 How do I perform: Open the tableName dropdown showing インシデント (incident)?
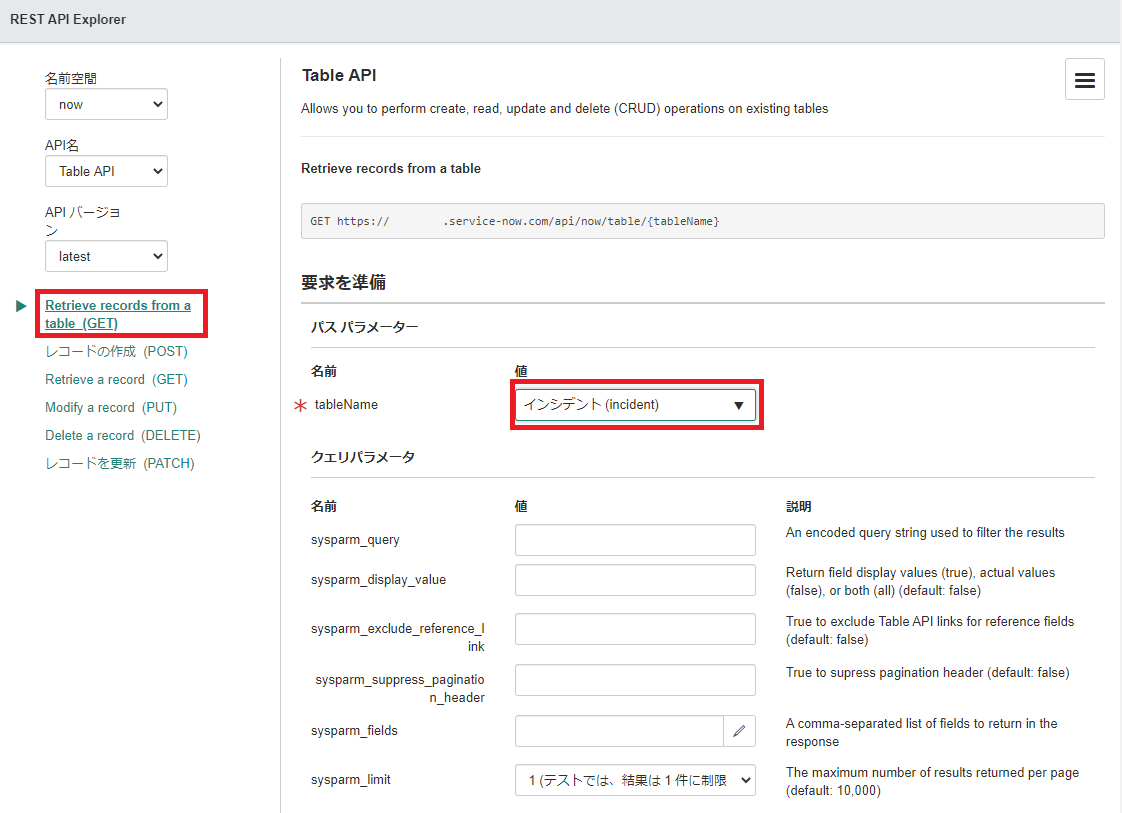pyautogui.click(x=636, y=404)
